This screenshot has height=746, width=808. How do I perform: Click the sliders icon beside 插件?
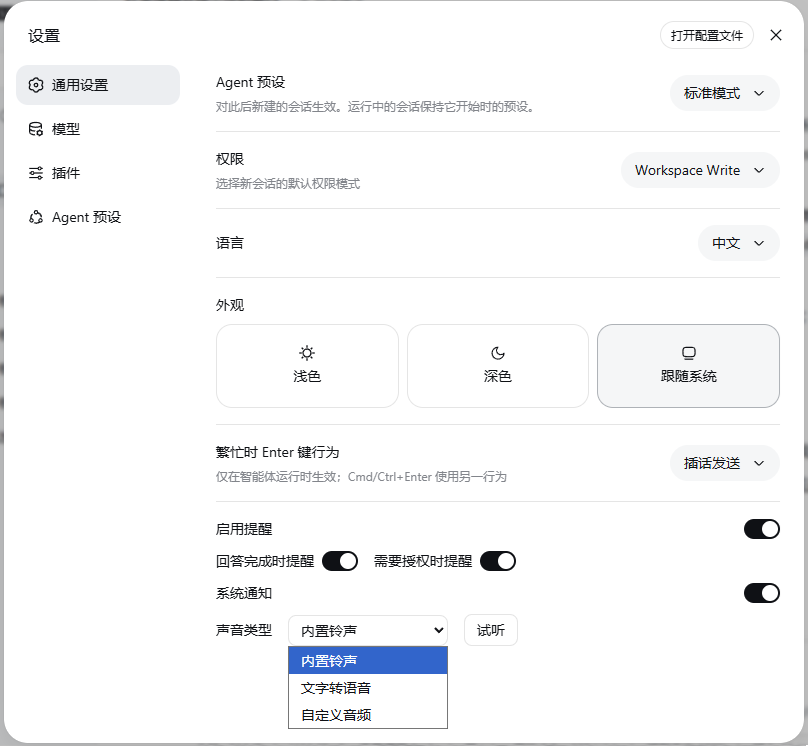click(36, 173)
